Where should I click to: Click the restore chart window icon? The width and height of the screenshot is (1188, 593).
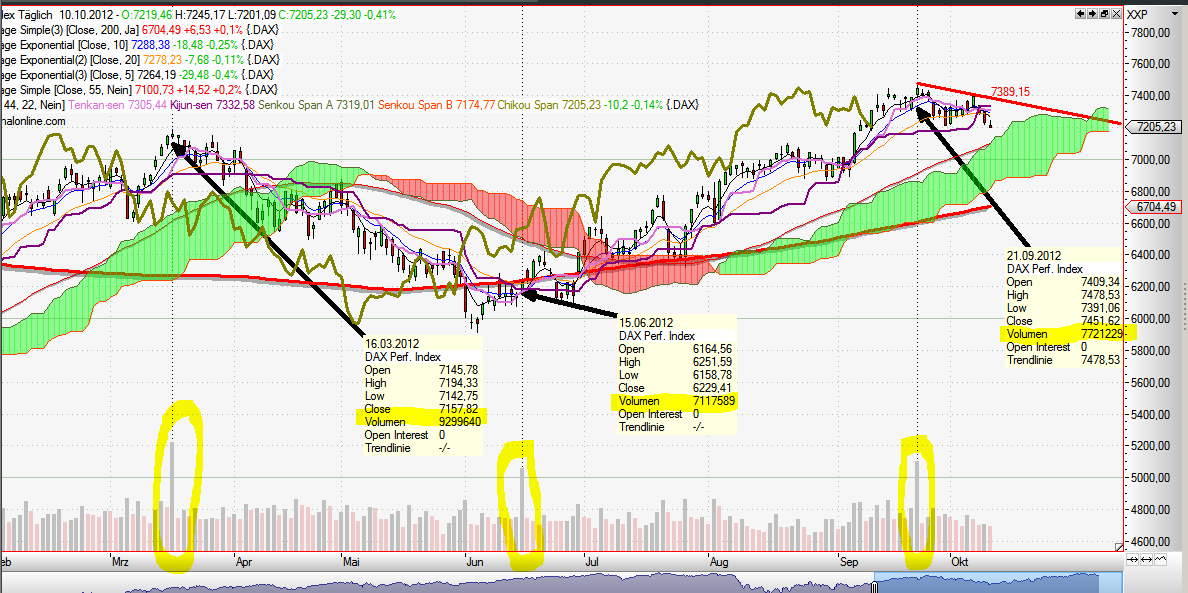[x=1103, y=13]
